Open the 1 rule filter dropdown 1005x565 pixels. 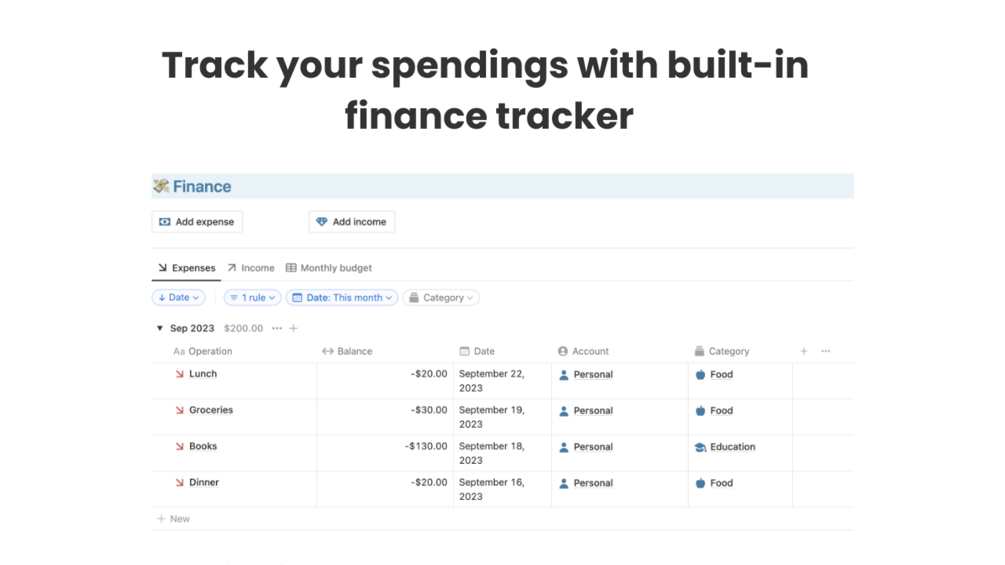[x=251, y=297]
